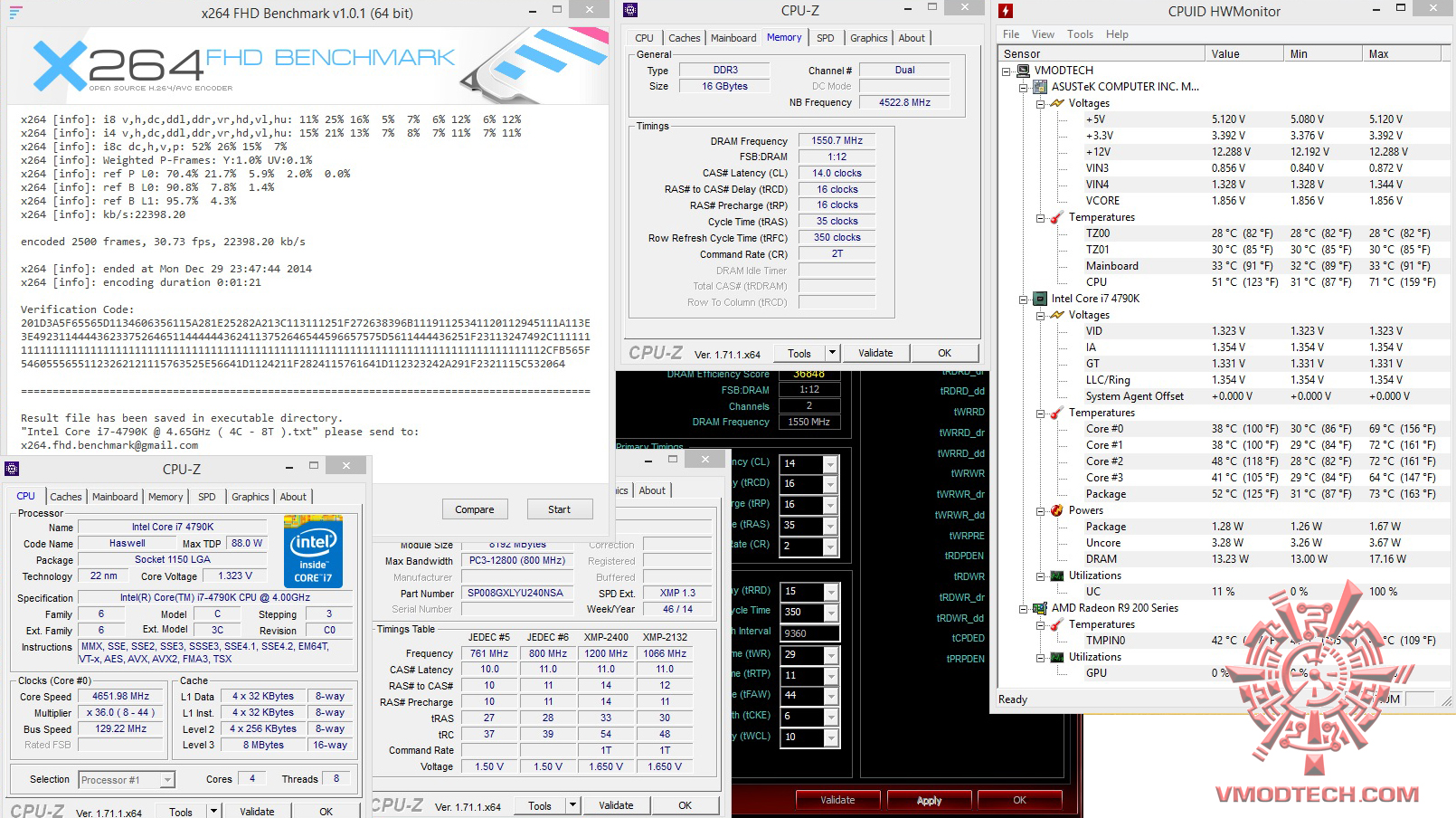The image size is (1456, 818).
Task: Click OK in the CPU-Z Memory window
Action: [944, 353]
